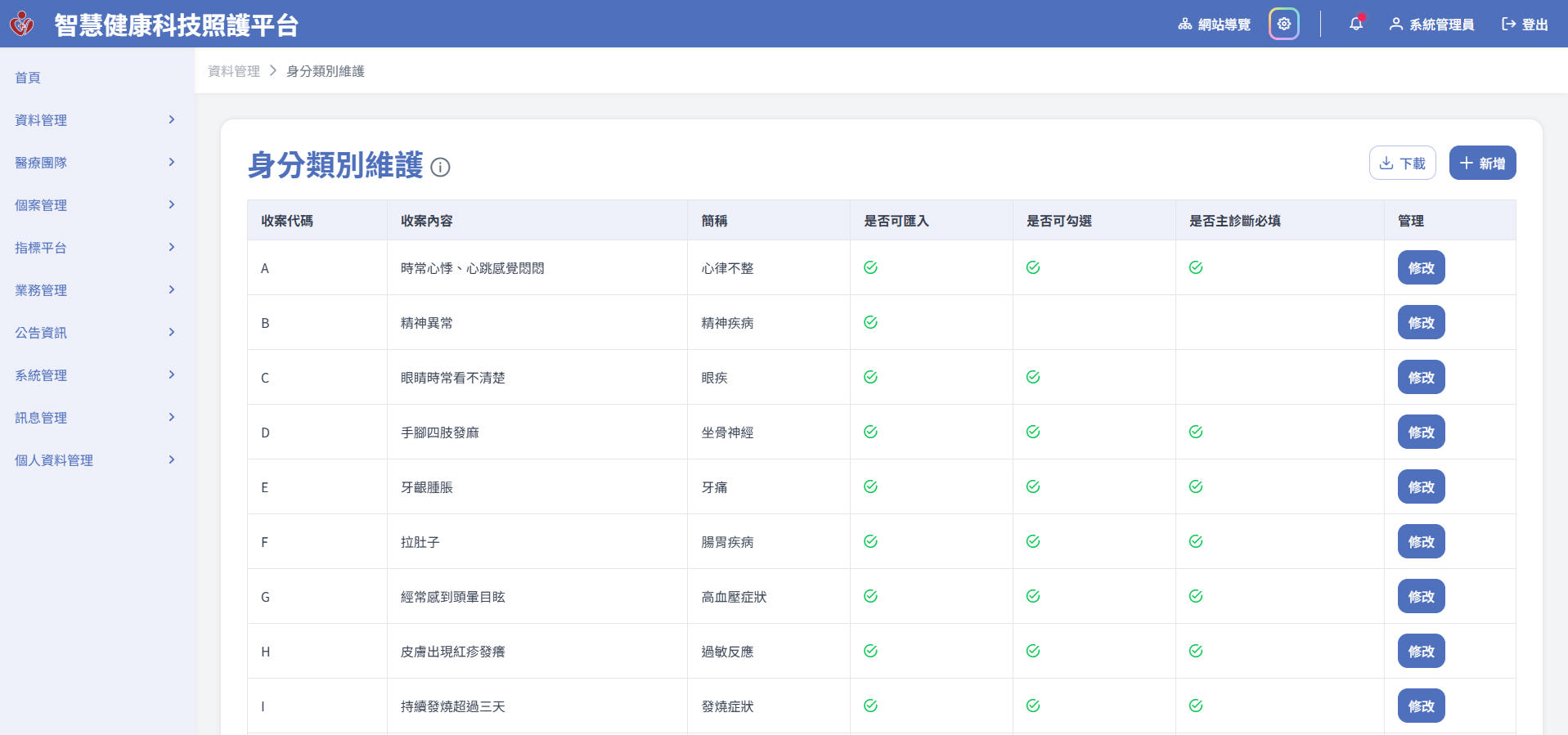
Task: Click the 登出 logout icon
Action: click(x=1508, y=25)
